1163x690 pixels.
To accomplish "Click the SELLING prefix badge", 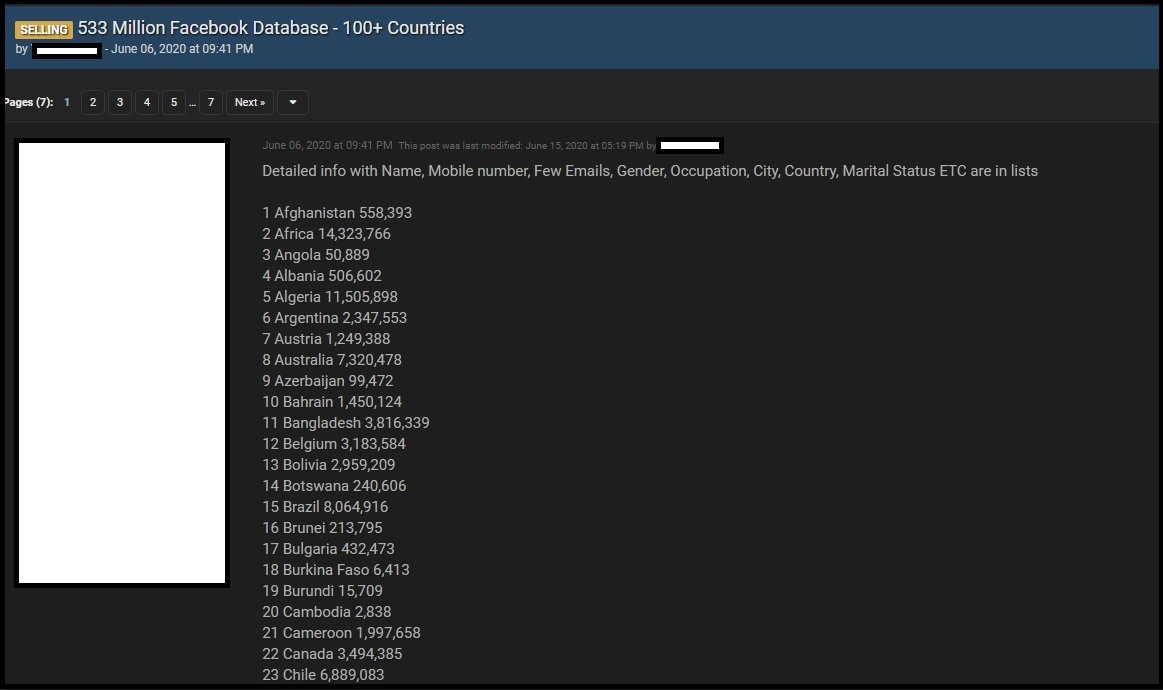I will coord(43,29).
